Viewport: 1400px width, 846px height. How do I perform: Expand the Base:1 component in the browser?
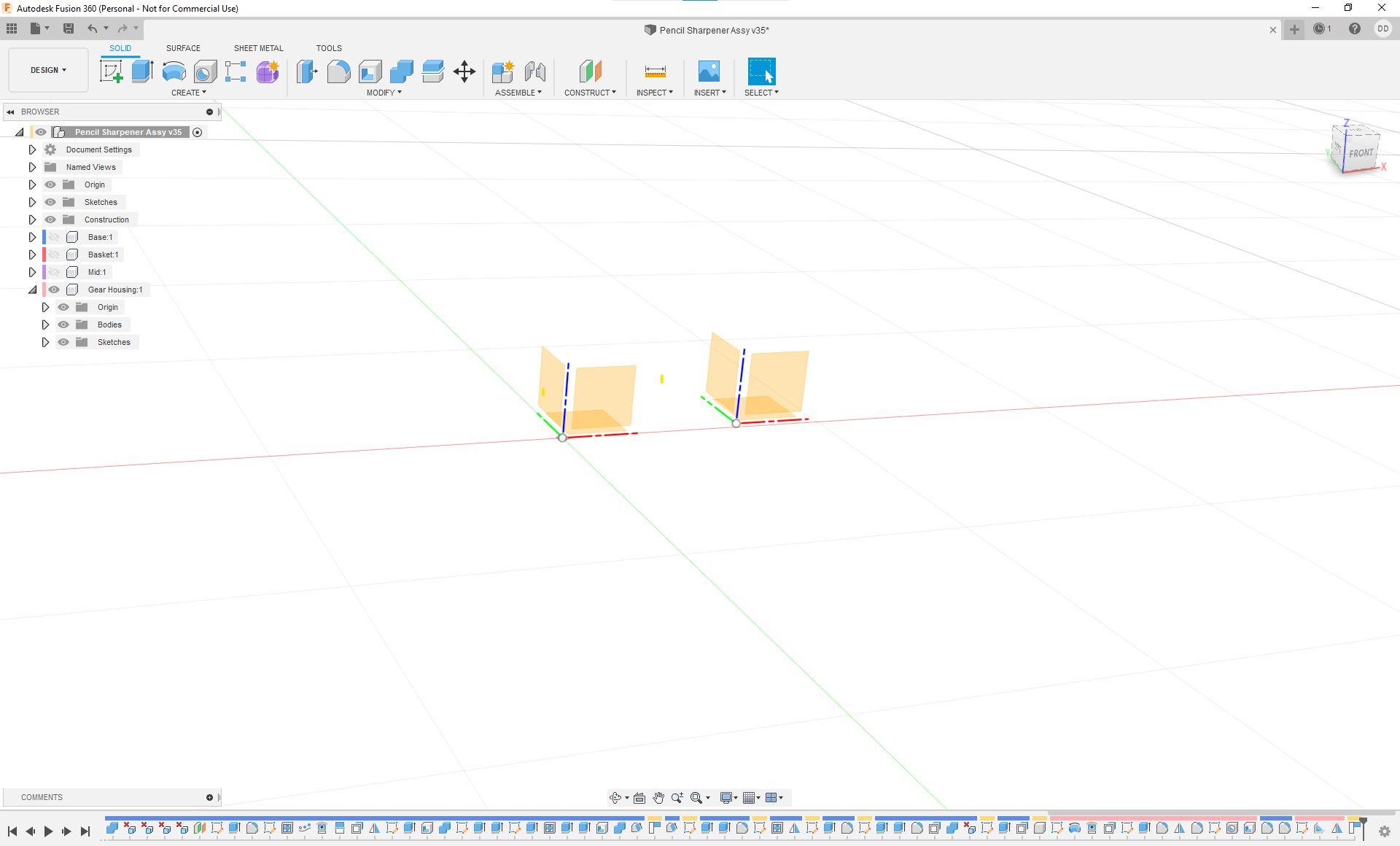(32, 236)
